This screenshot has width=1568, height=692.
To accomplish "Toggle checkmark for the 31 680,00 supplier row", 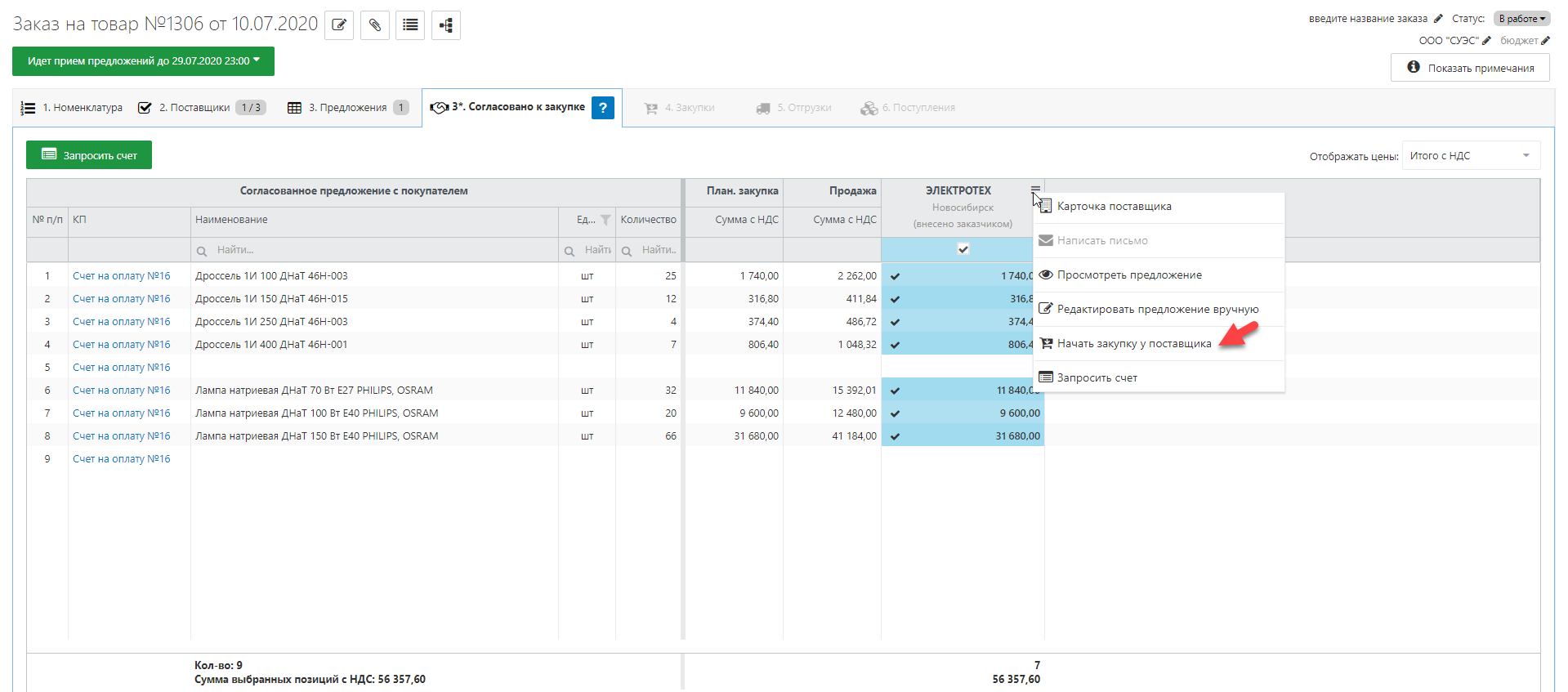I will coord(895,436).
